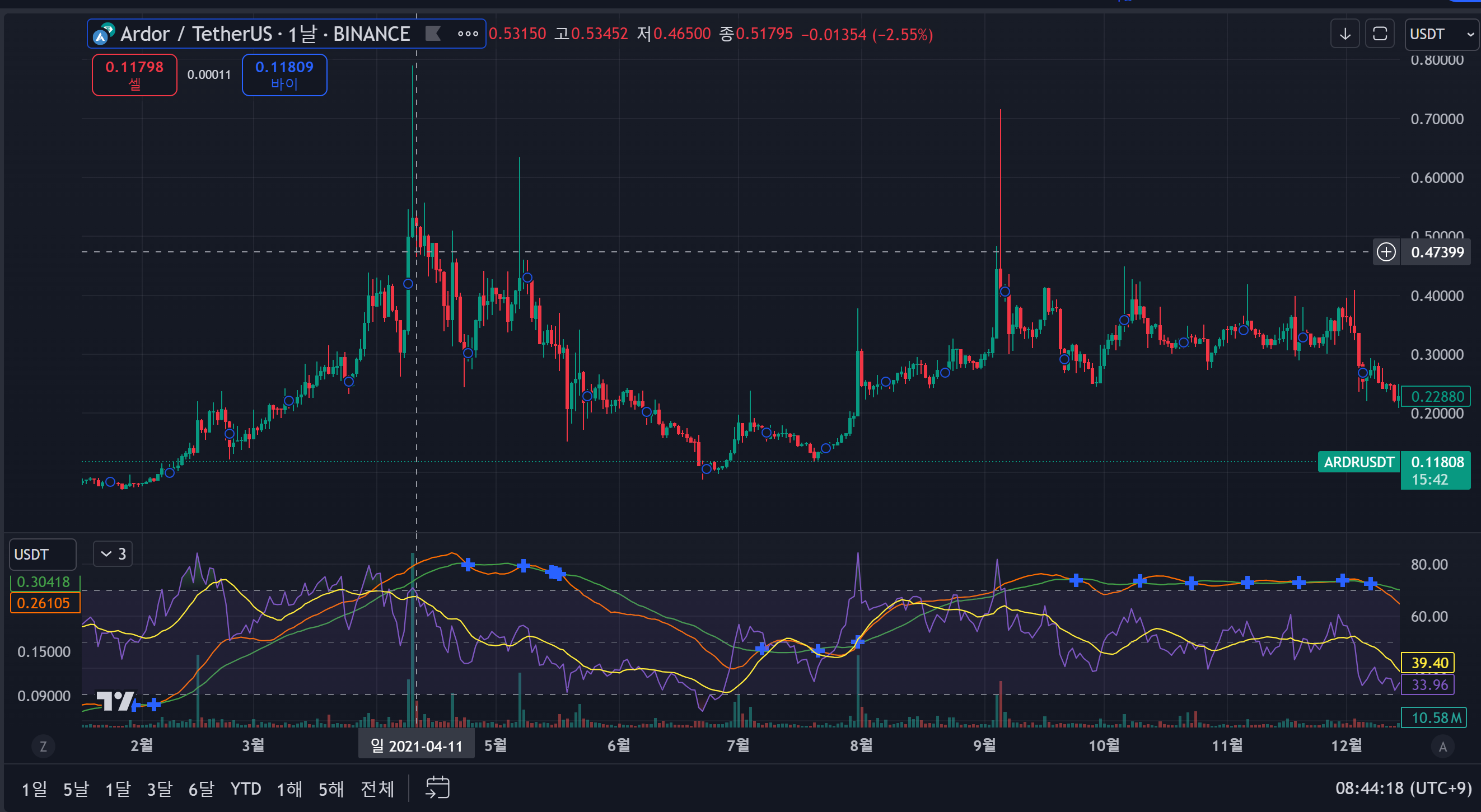Click the down-arrow icon near USDT

pos(1345,34)
